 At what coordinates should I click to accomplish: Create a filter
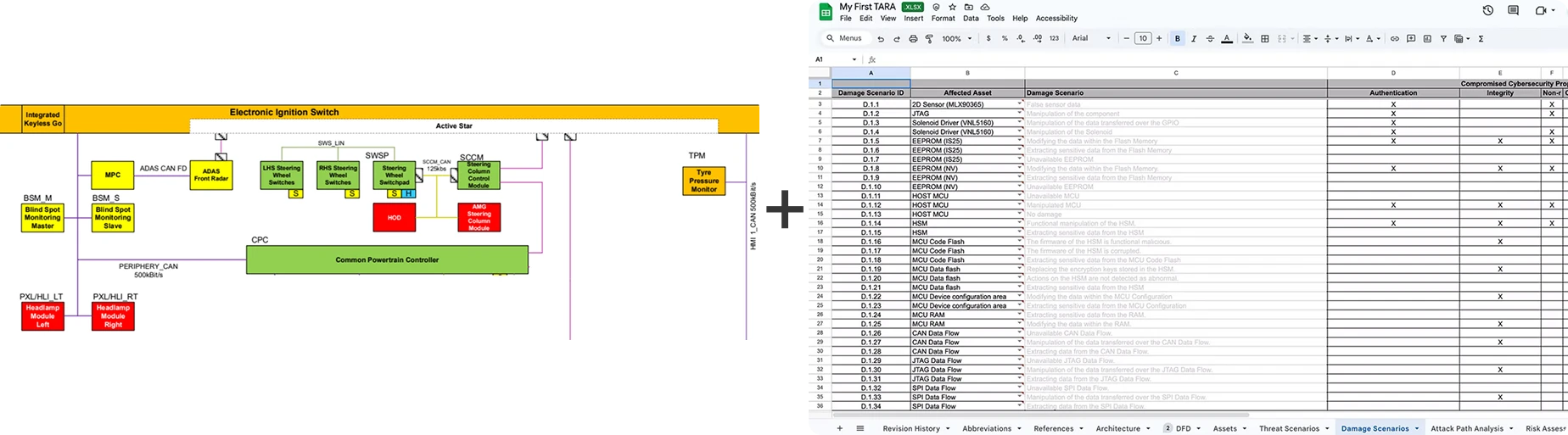pos(1443,38)
